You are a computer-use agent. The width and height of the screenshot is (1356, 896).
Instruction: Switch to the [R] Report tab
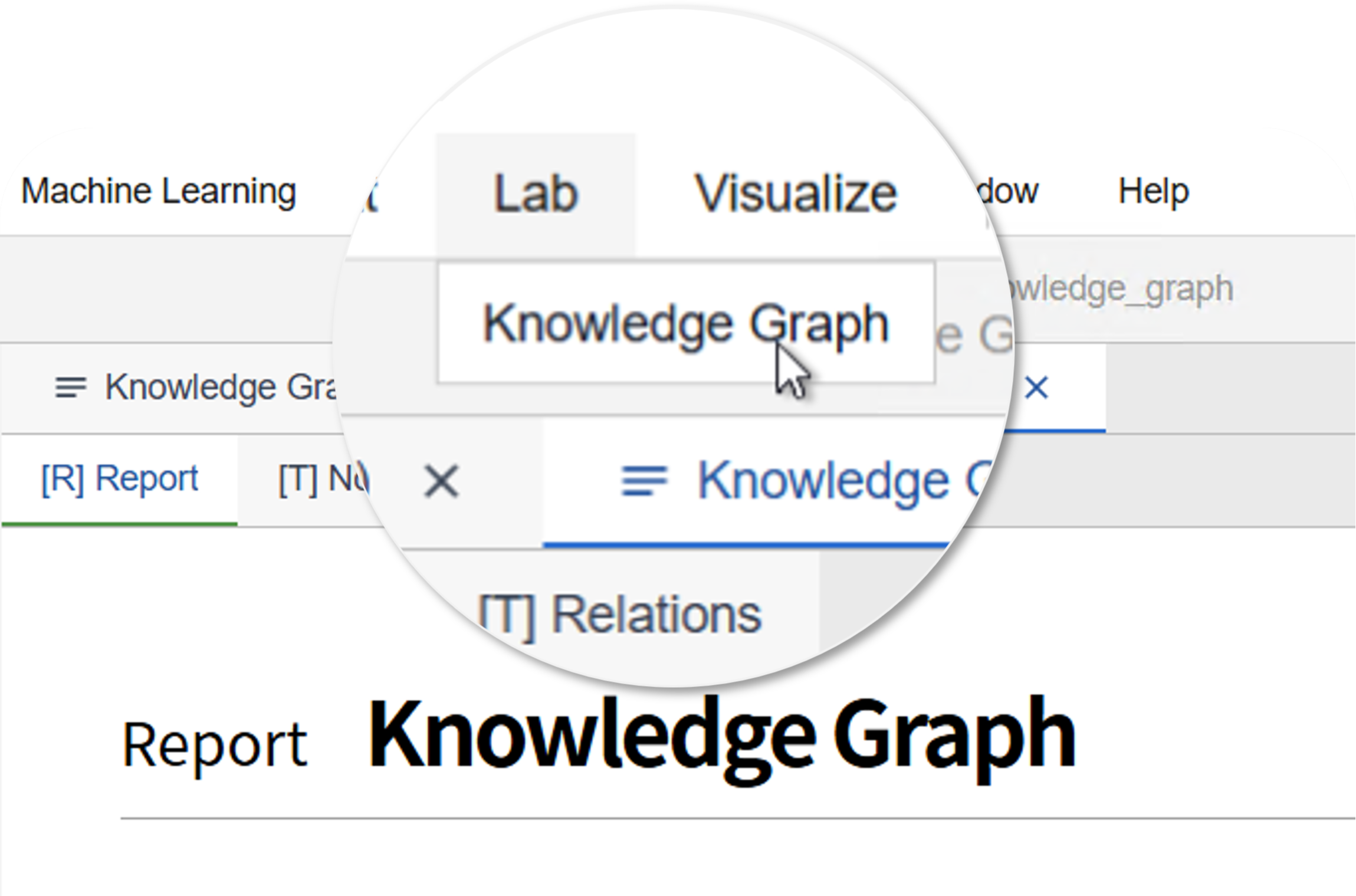120,478
